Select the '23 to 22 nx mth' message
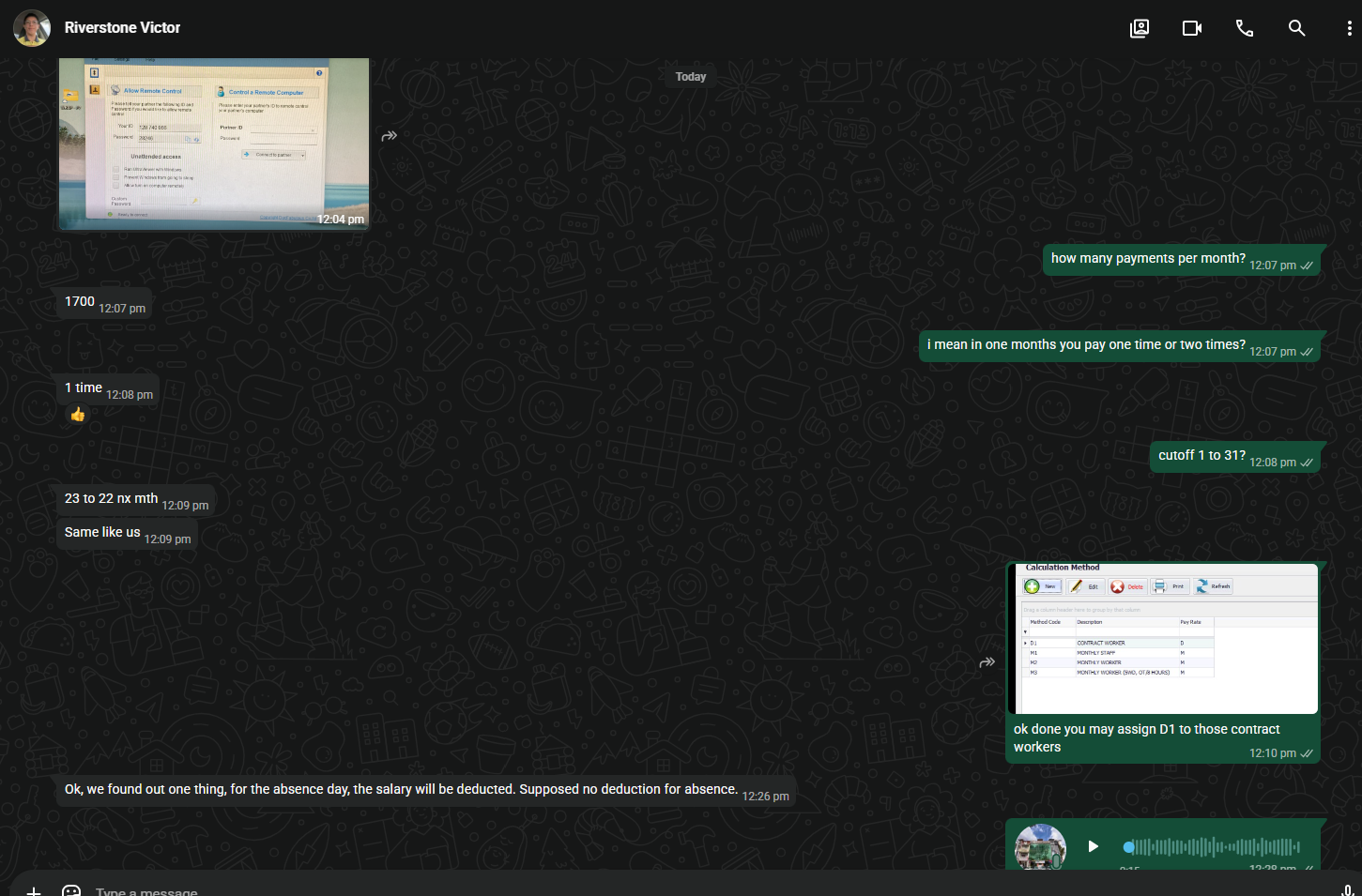Viewport: 1362px width, 896px height. coord(137,499)
